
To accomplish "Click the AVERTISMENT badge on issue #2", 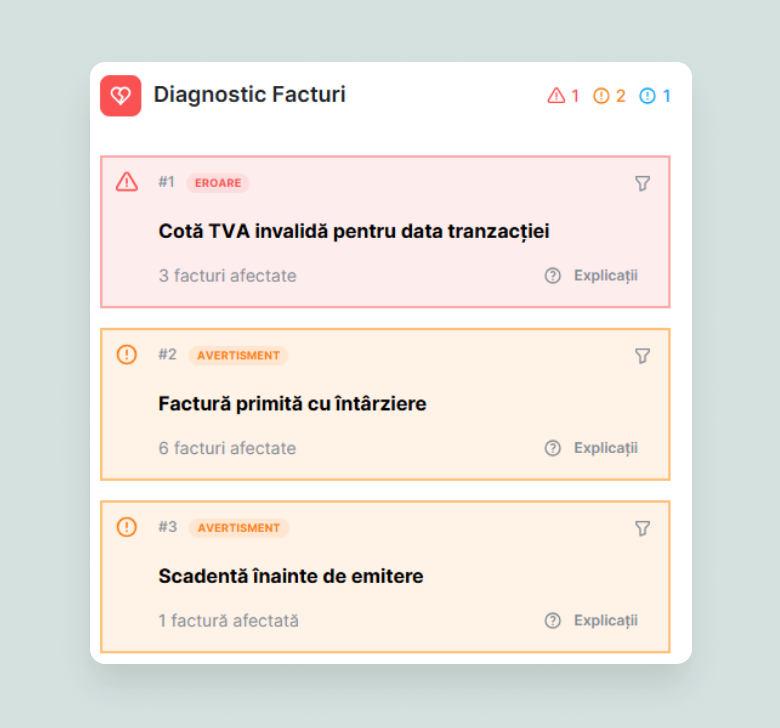I will coord(238,355).
